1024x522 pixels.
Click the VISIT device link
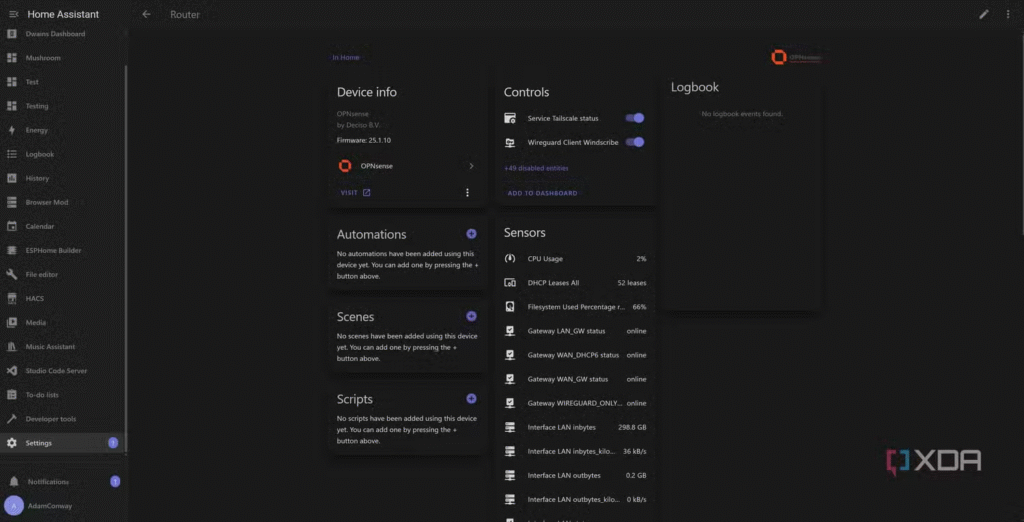pos(355,193)
